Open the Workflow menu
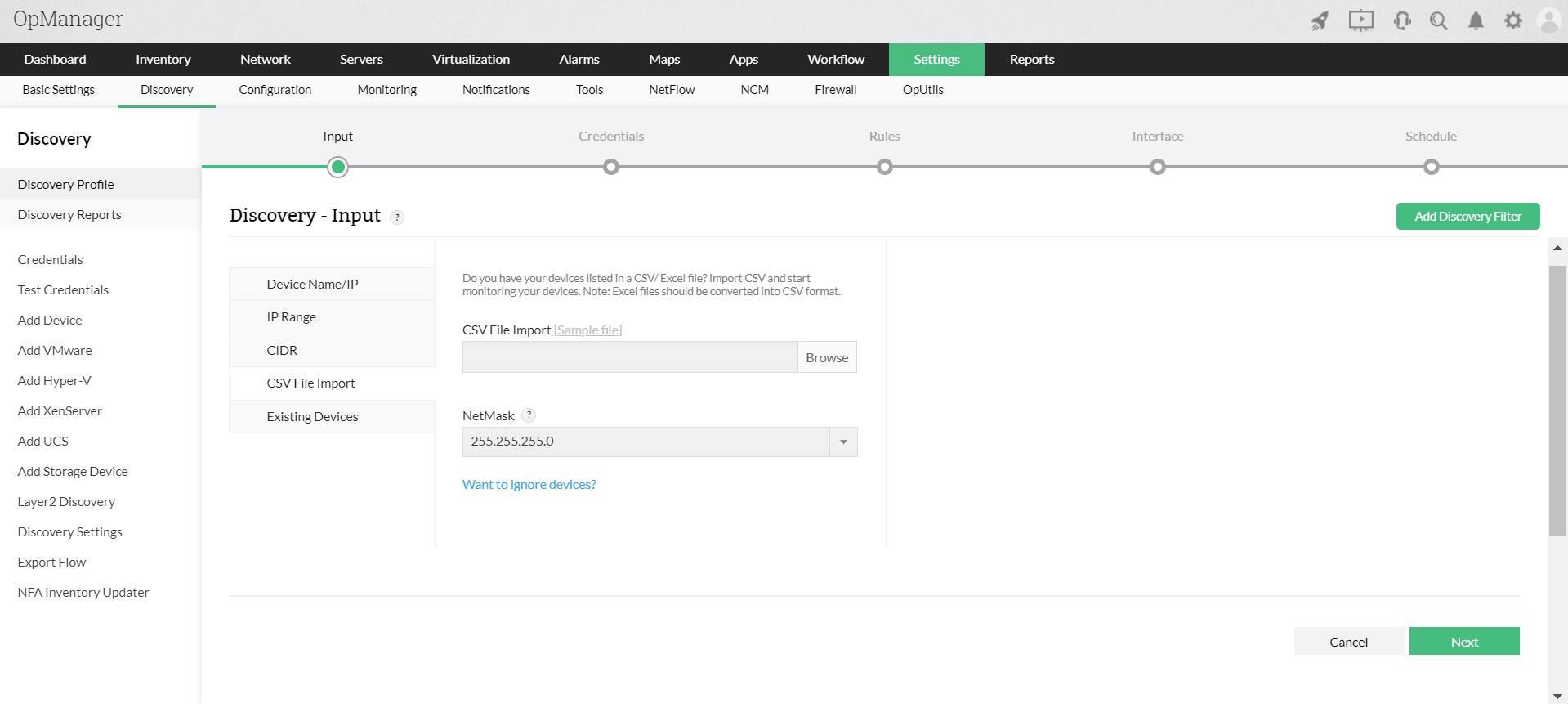This screenshot has width=1568, height=704. [x=836, y=59]
